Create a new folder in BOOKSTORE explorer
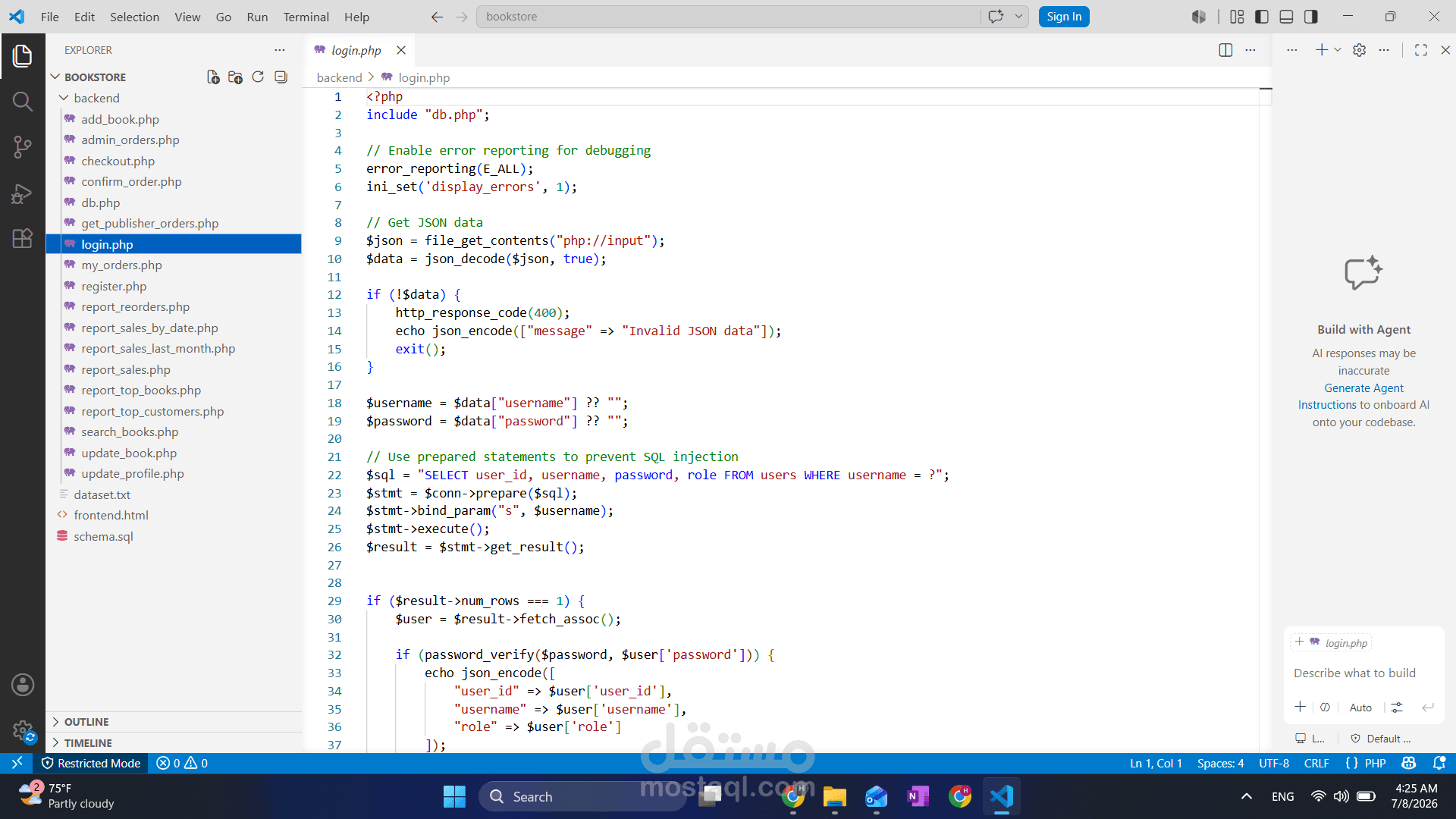The image size is (1456, 819). [x=235, y=77]
